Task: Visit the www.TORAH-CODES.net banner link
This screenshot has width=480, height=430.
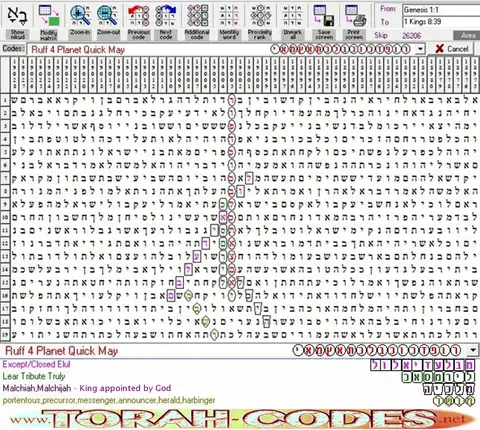Action: coord(242,419)
